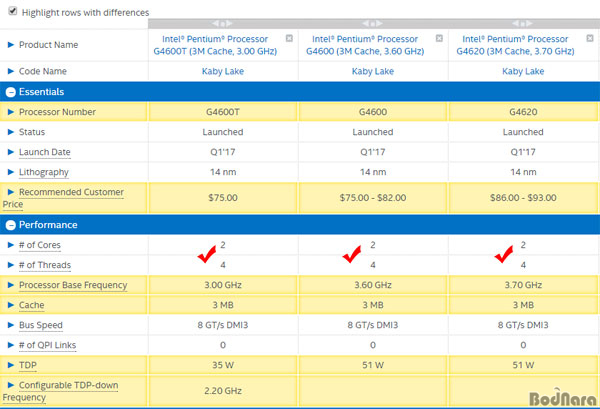The image size is (600, 409).
Task: Expand the Status row arrow
Action: pyautogui.click(x=11, y=132)
